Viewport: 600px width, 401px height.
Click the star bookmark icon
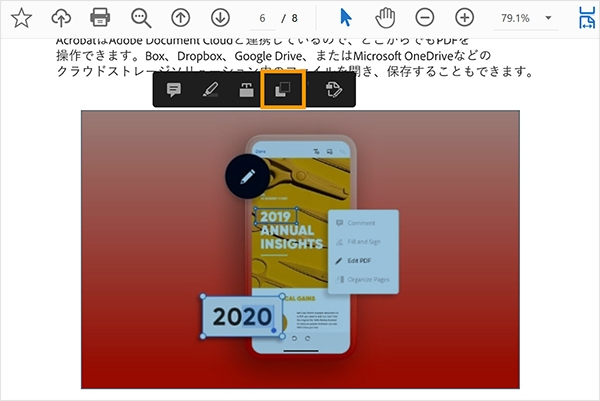pos(21,18)
